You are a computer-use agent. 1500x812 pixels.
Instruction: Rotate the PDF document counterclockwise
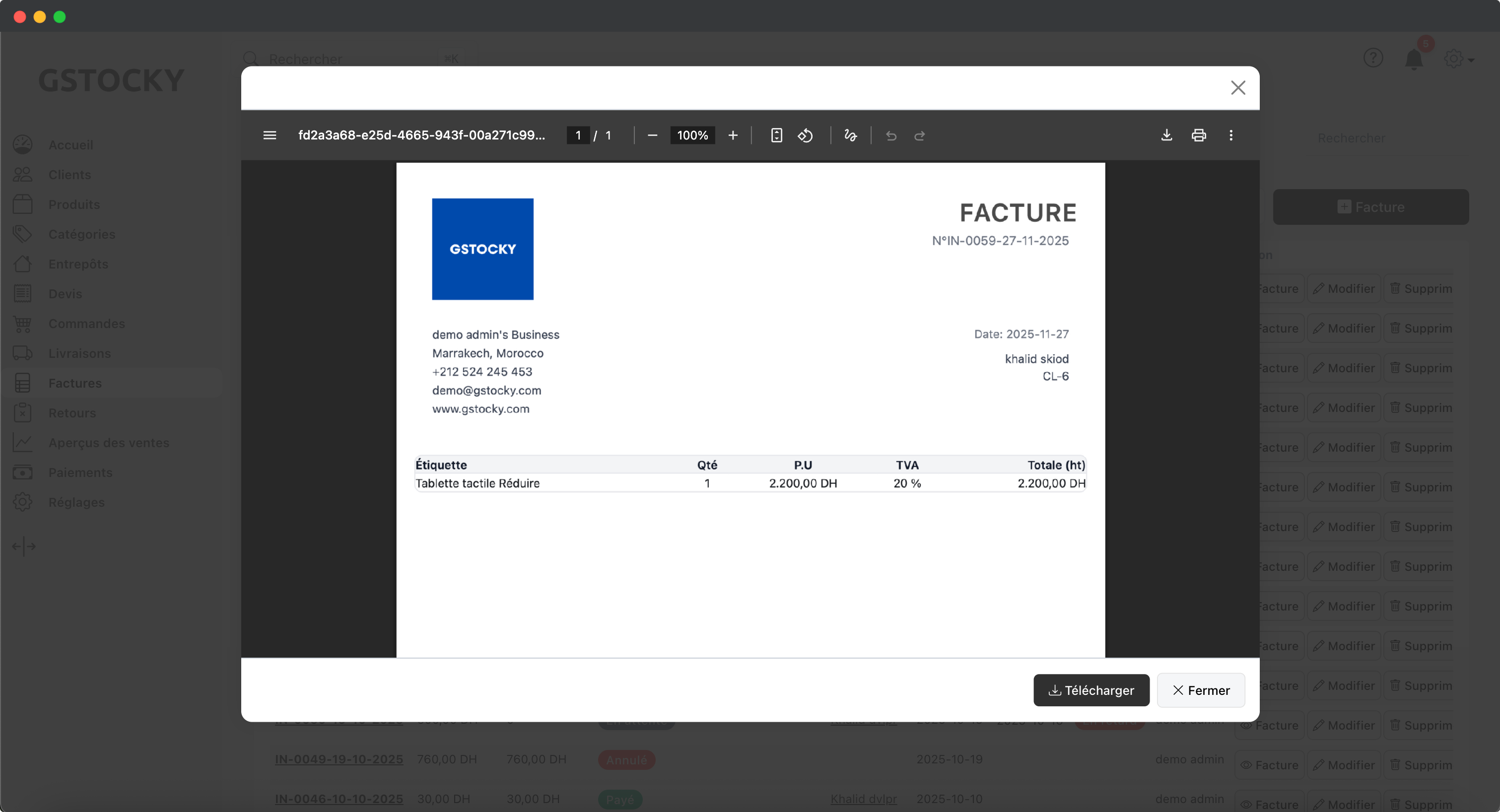click(x=805, y=135)
